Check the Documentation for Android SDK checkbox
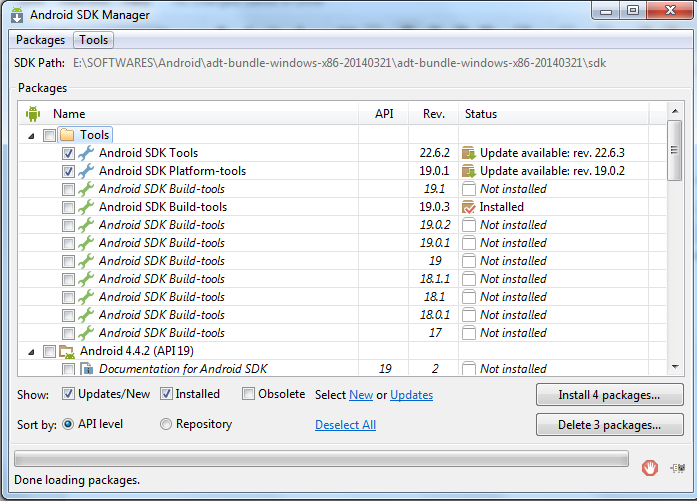This screenshot has width=697, height=501. coord(68,369)
